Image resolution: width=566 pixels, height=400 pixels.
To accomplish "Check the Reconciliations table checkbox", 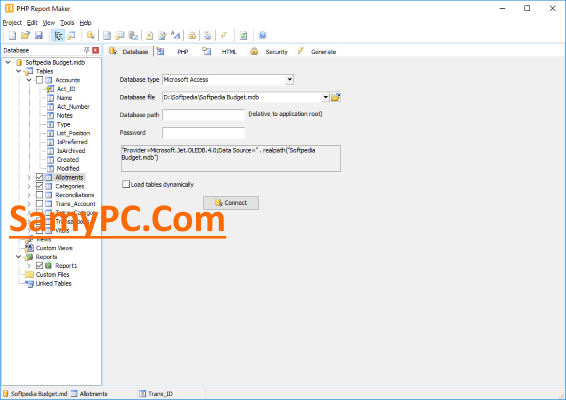I will (x=39, y=195).
